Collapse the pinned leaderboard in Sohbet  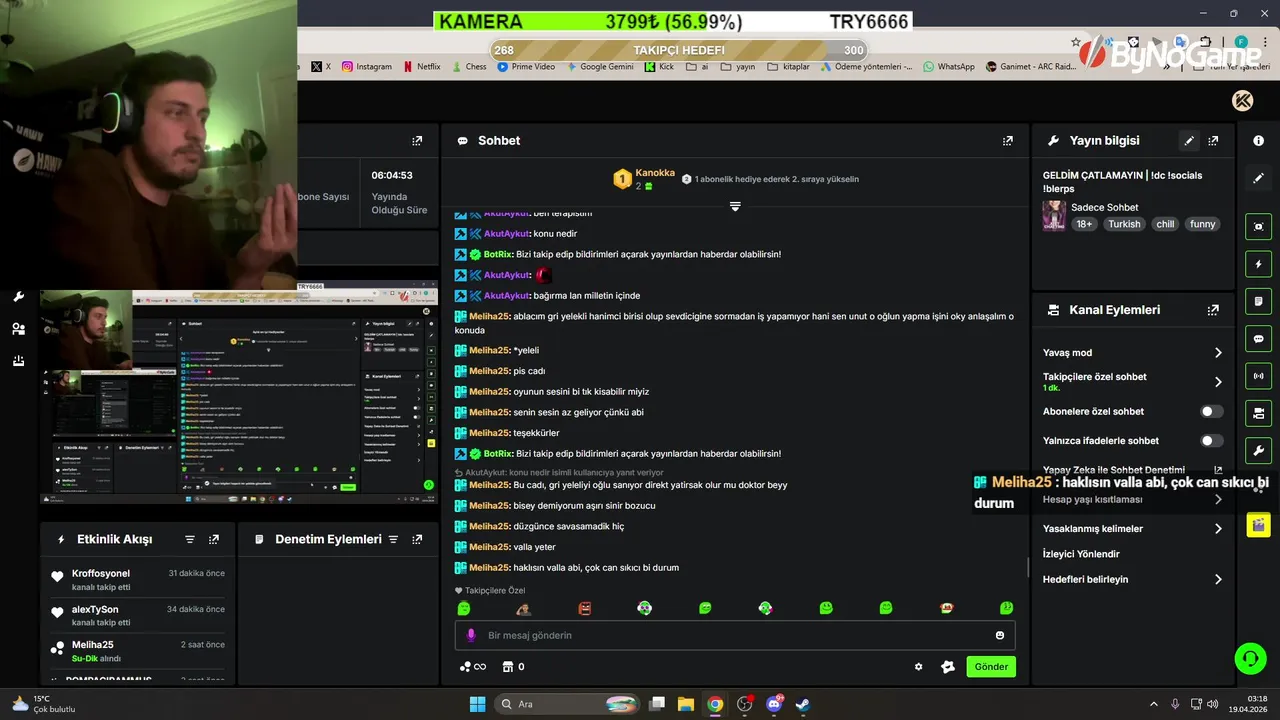pos(735,206)
